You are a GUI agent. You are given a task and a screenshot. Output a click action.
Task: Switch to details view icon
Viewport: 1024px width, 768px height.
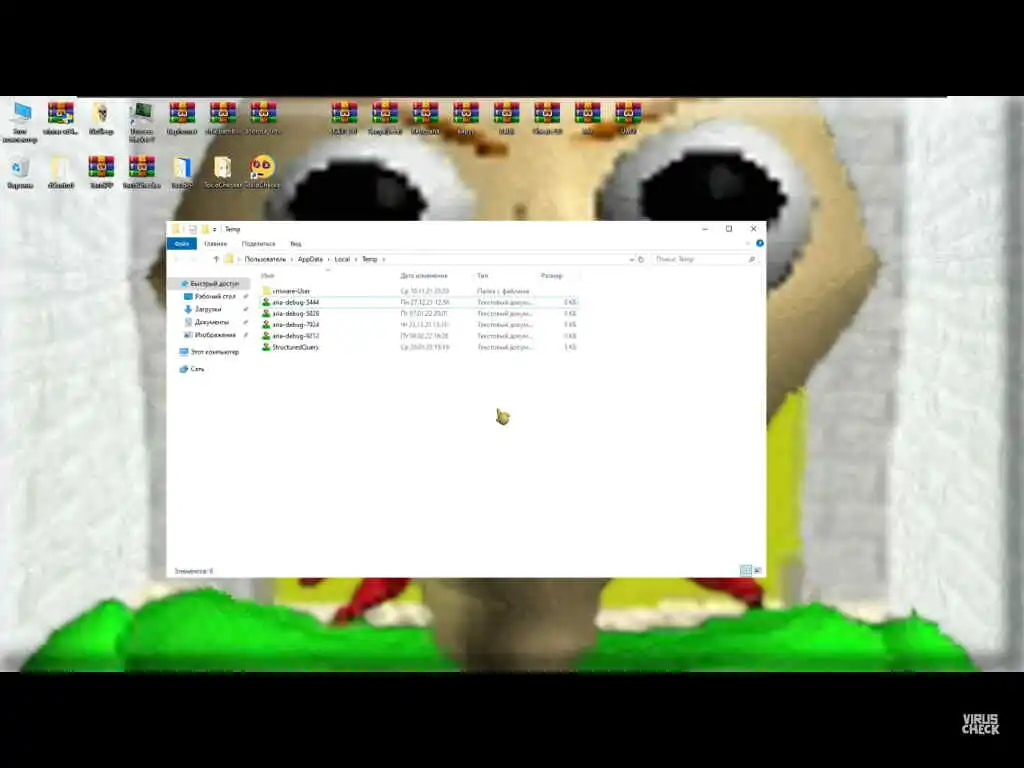(745, 570)
